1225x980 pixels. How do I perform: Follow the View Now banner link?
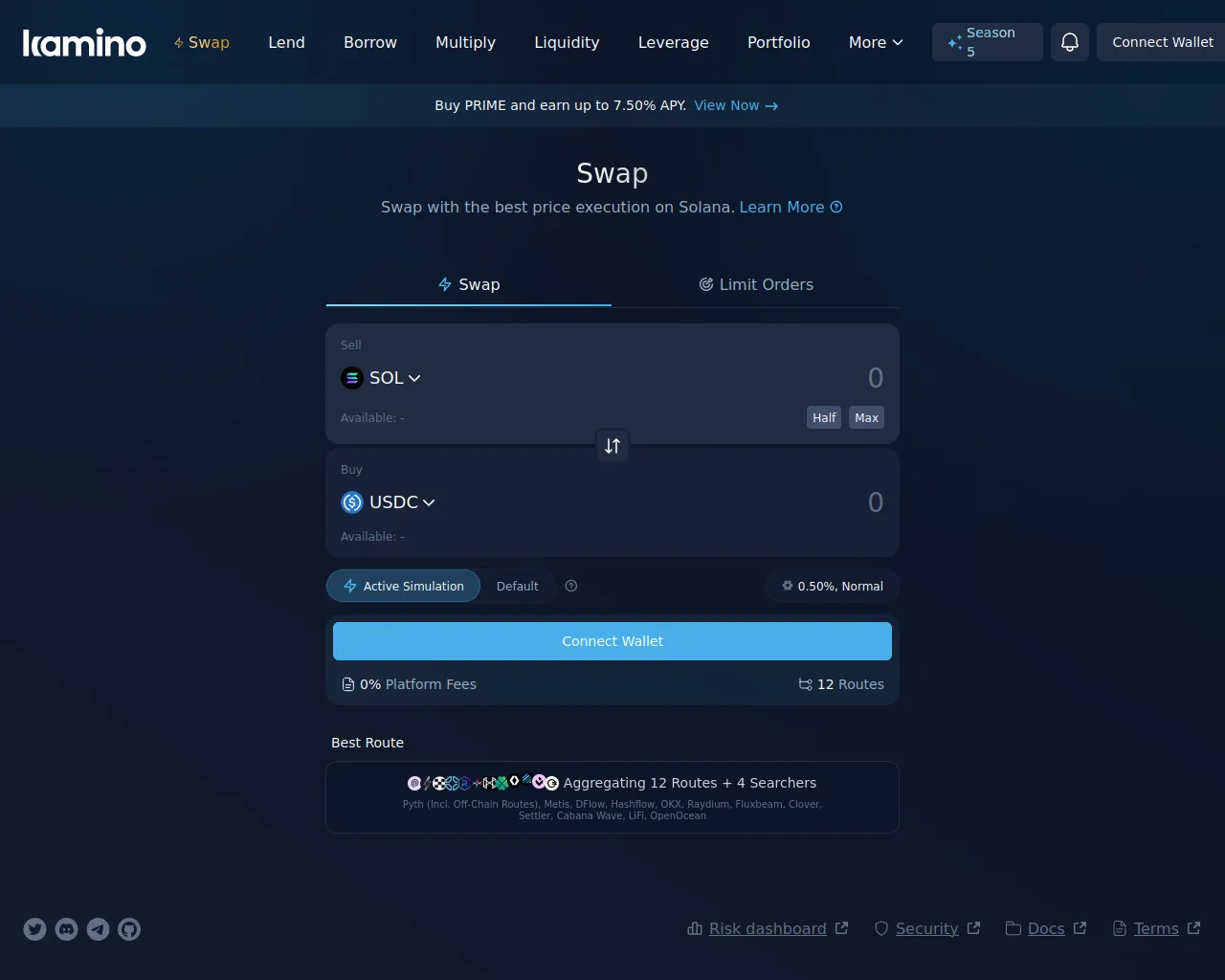[x=736, y=105]
